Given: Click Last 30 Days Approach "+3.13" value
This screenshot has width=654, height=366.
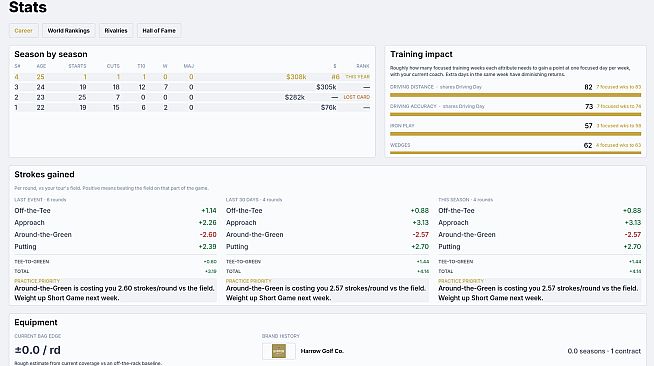Looking at the screenshot, I should (x=420, y=223).
